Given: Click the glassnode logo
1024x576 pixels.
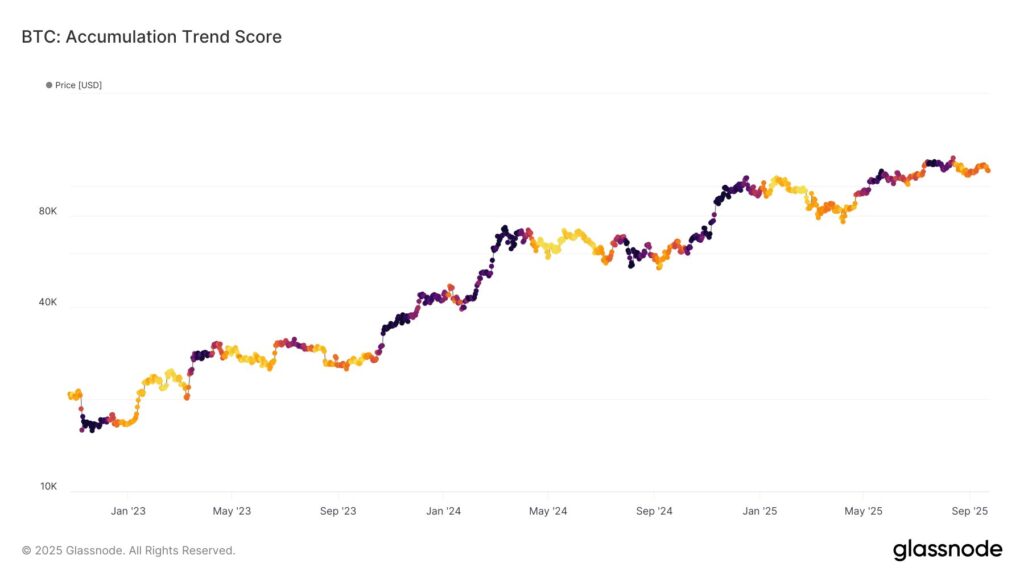Looking at the screenshot, I should click(x=947, y=549).
